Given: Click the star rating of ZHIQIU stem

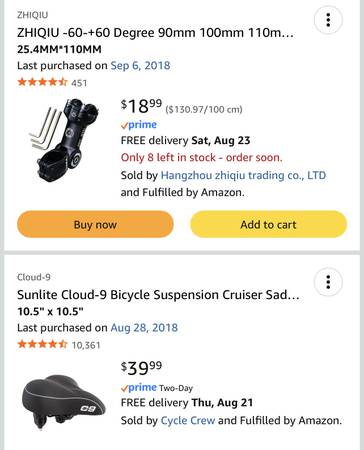Looking at the screenshot, I should click(x=42, y=82).
